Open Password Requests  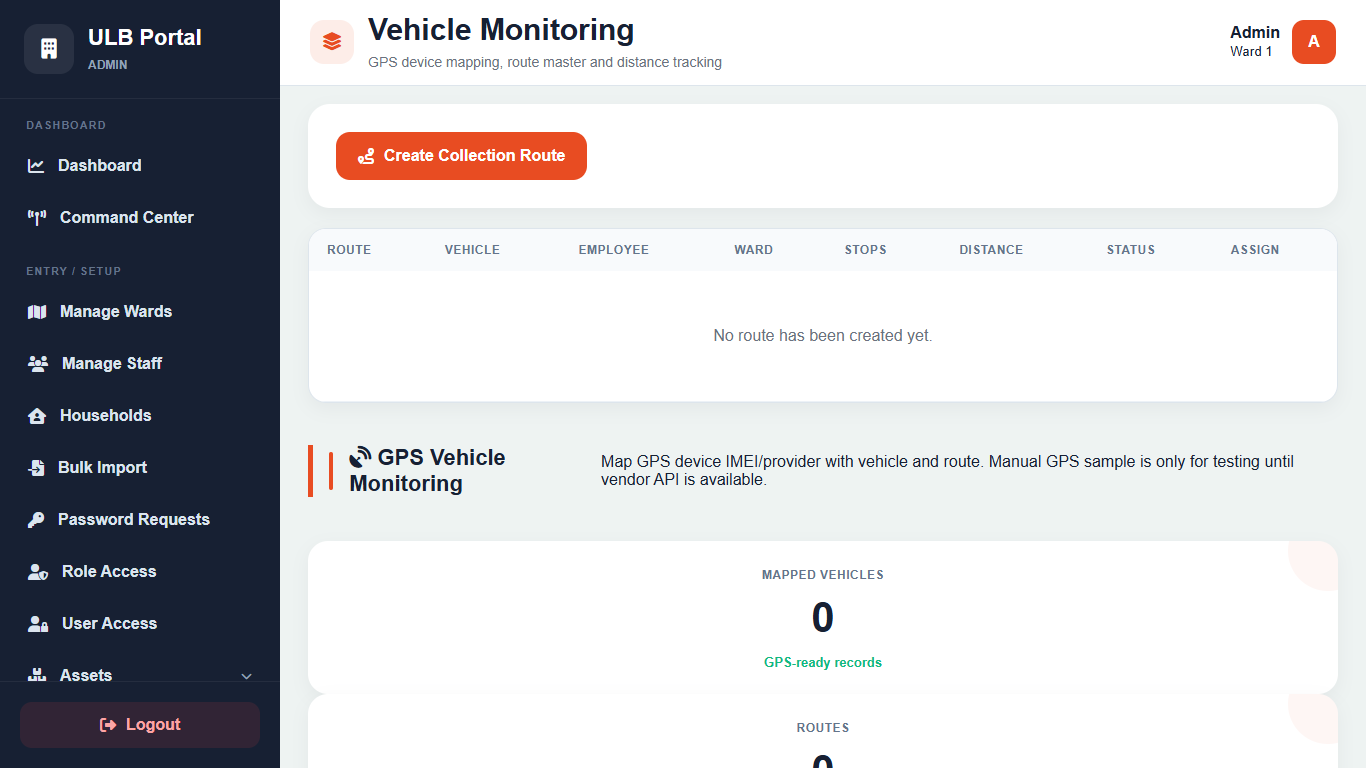(x=140, y=520)
